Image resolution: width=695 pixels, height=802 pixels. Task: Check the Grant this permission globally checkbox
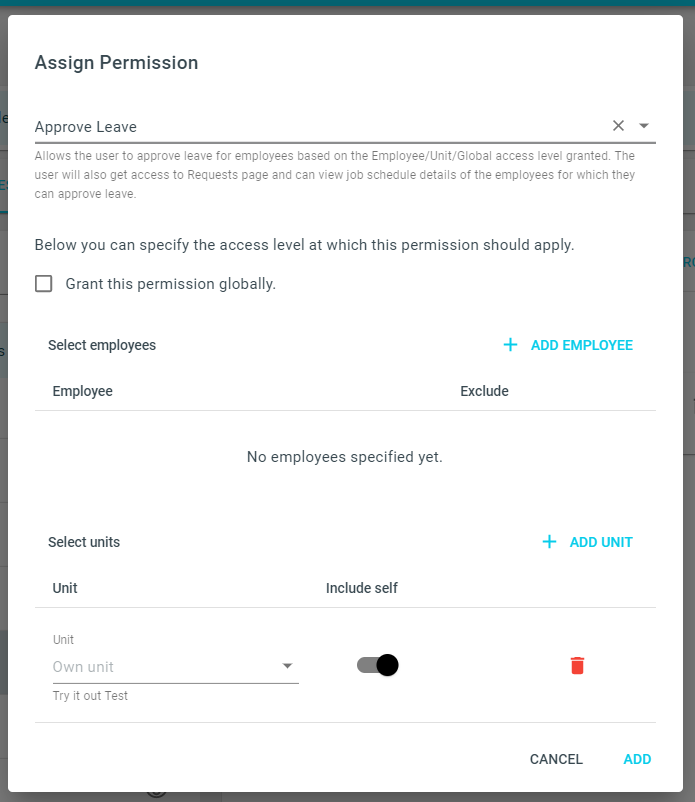click(43, 283)
